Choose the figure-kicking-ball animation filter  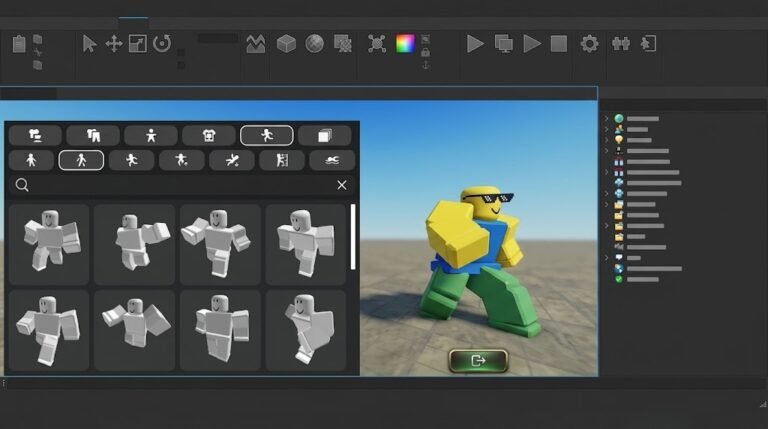(182, 160)
